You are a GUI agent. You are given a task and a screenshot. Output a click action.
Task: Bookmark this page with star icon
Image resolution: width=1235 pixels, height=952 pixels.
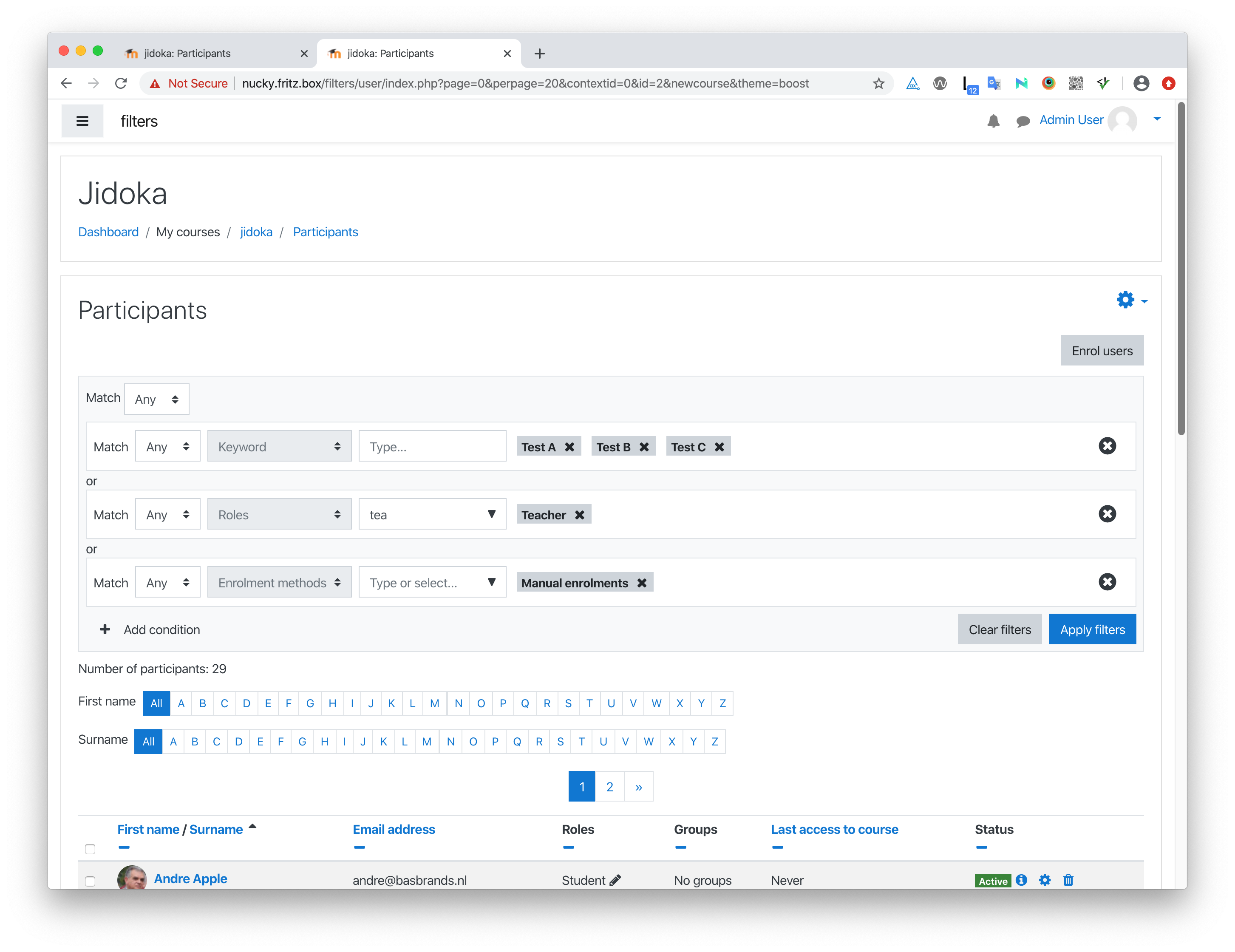click(878, 84)
